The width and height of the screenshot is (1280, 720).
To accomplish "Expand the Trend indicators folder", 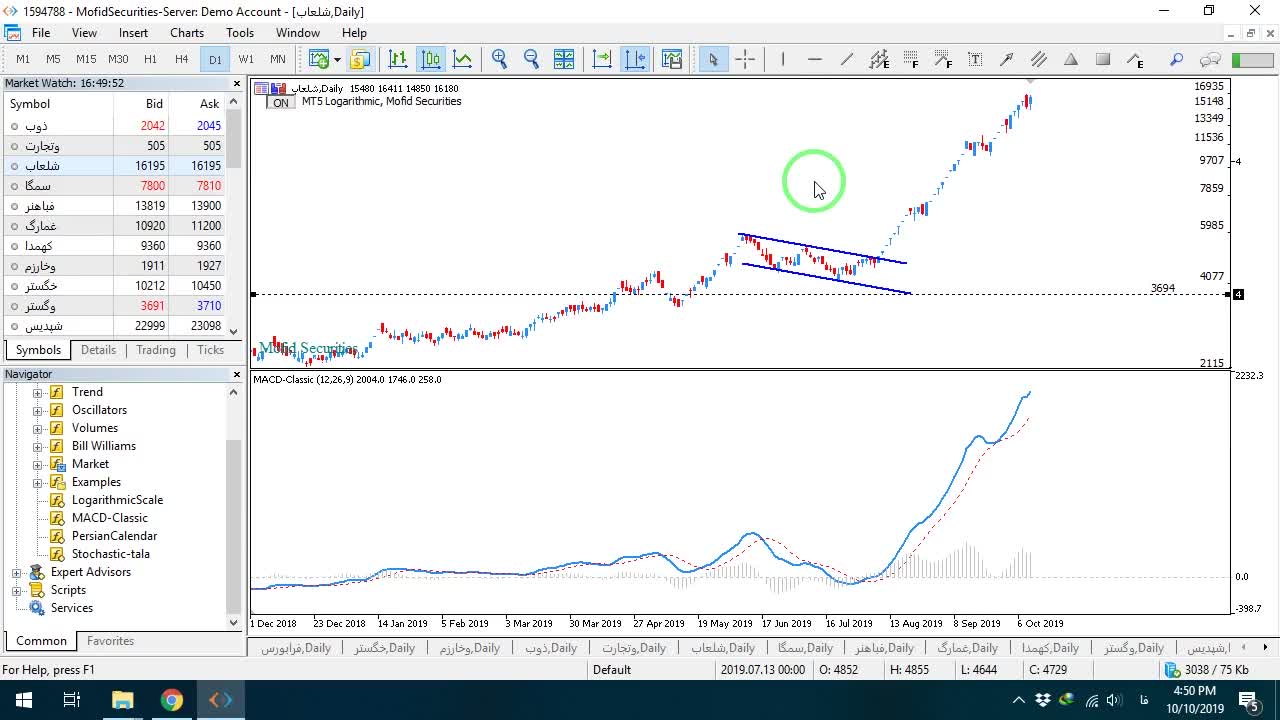I will (x=38, y=392).
